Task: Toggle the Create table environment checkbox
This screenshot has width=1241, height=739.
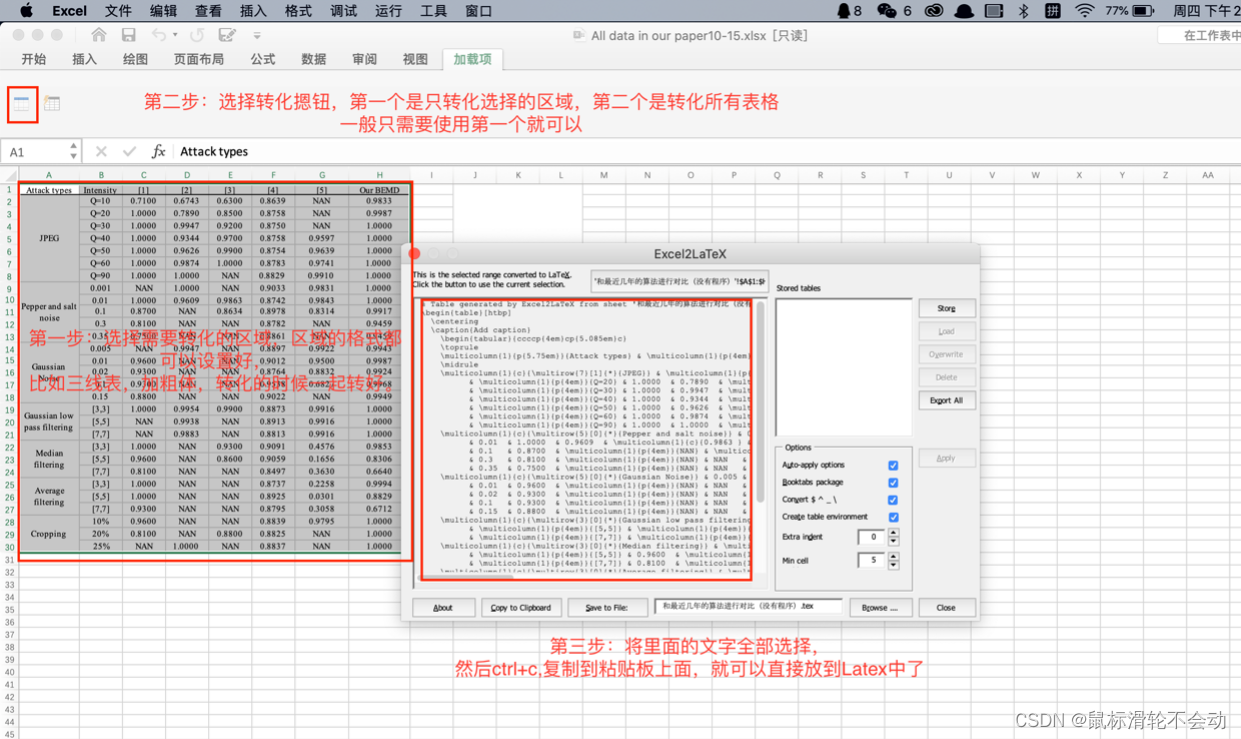Action: [x=893, y=517]
